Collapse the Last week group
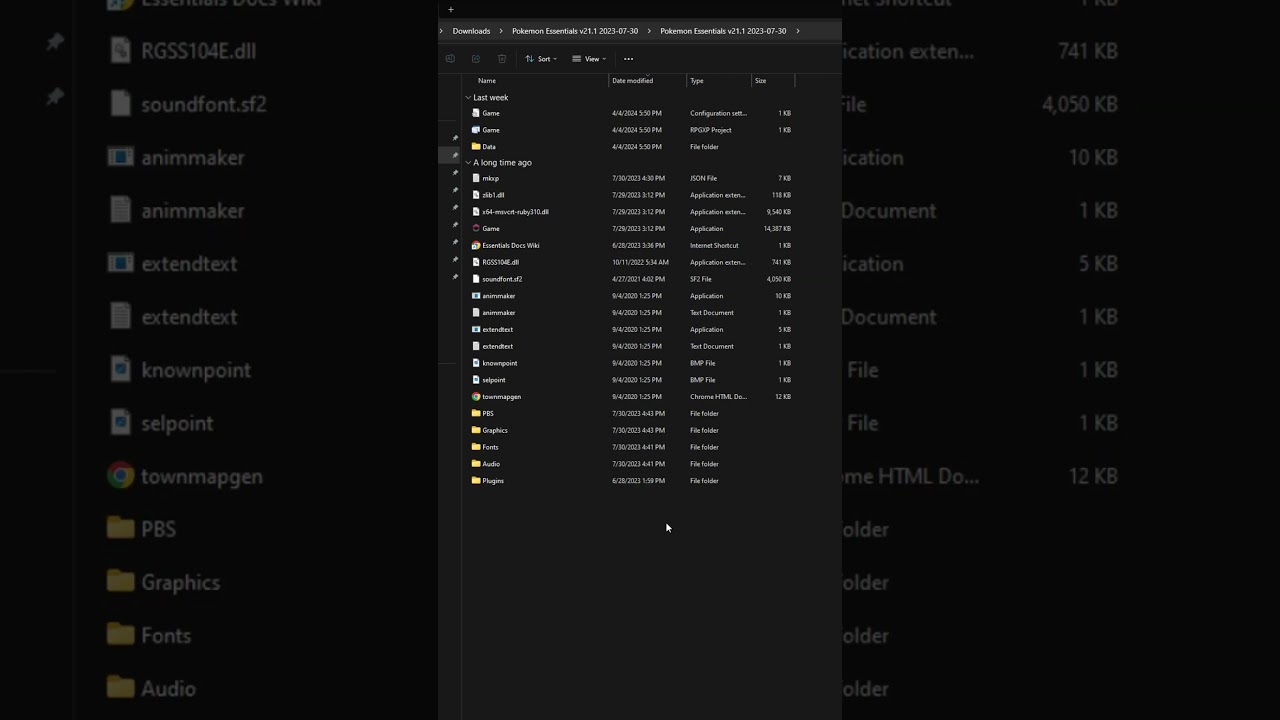Screen dimensions: 1280x720 click(x=468, y=98)
